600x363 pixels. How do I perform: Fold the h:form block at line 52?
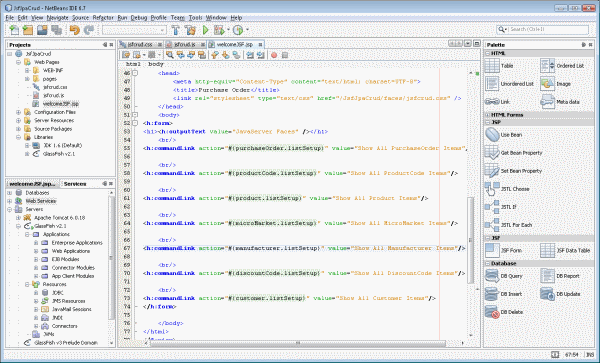click(135, 123)
